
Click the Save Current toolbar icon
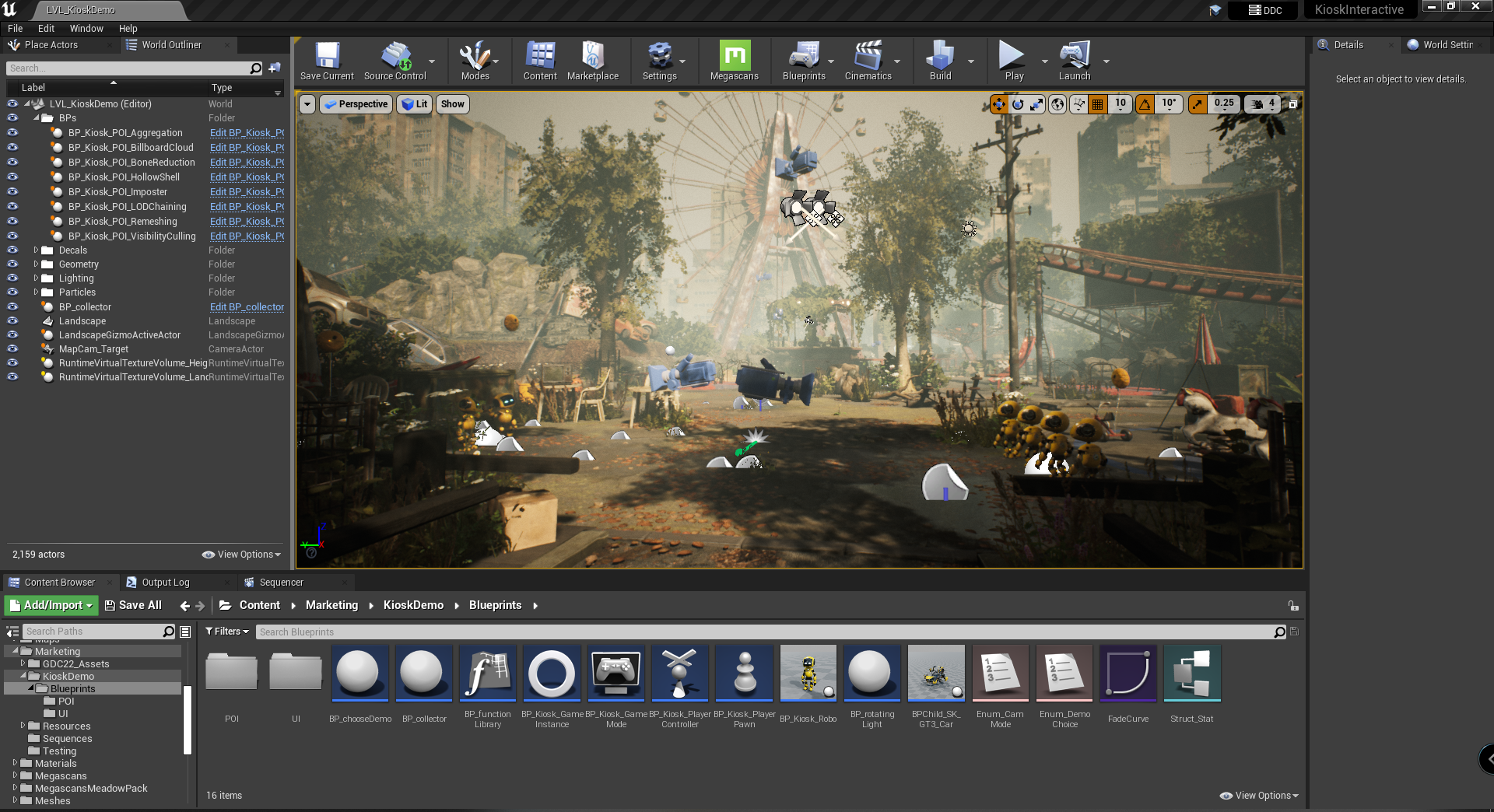click(x=327, y=61)
